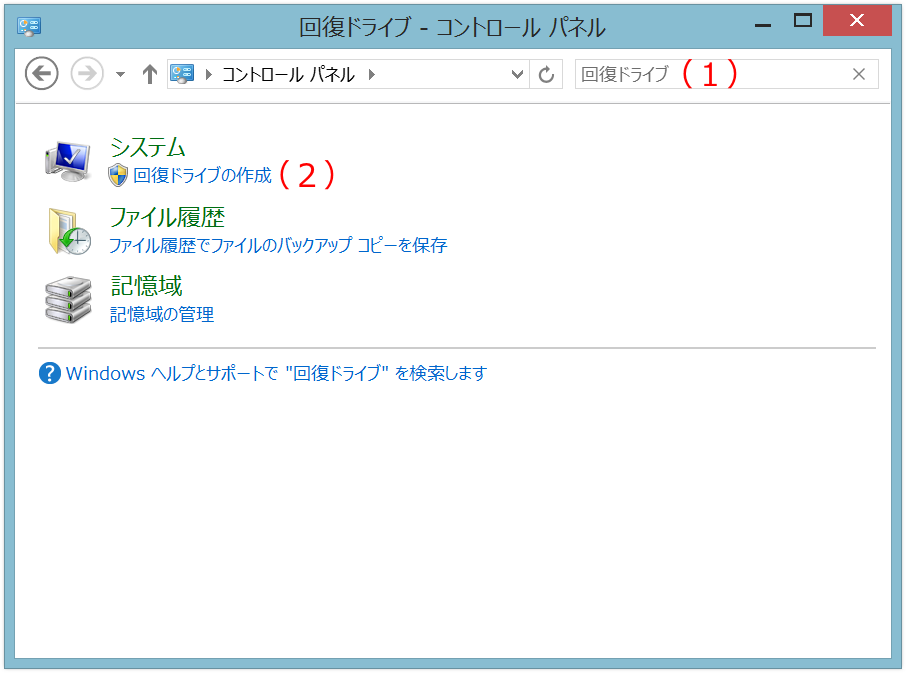Close the Control Panel window

(x=857, y=21)
